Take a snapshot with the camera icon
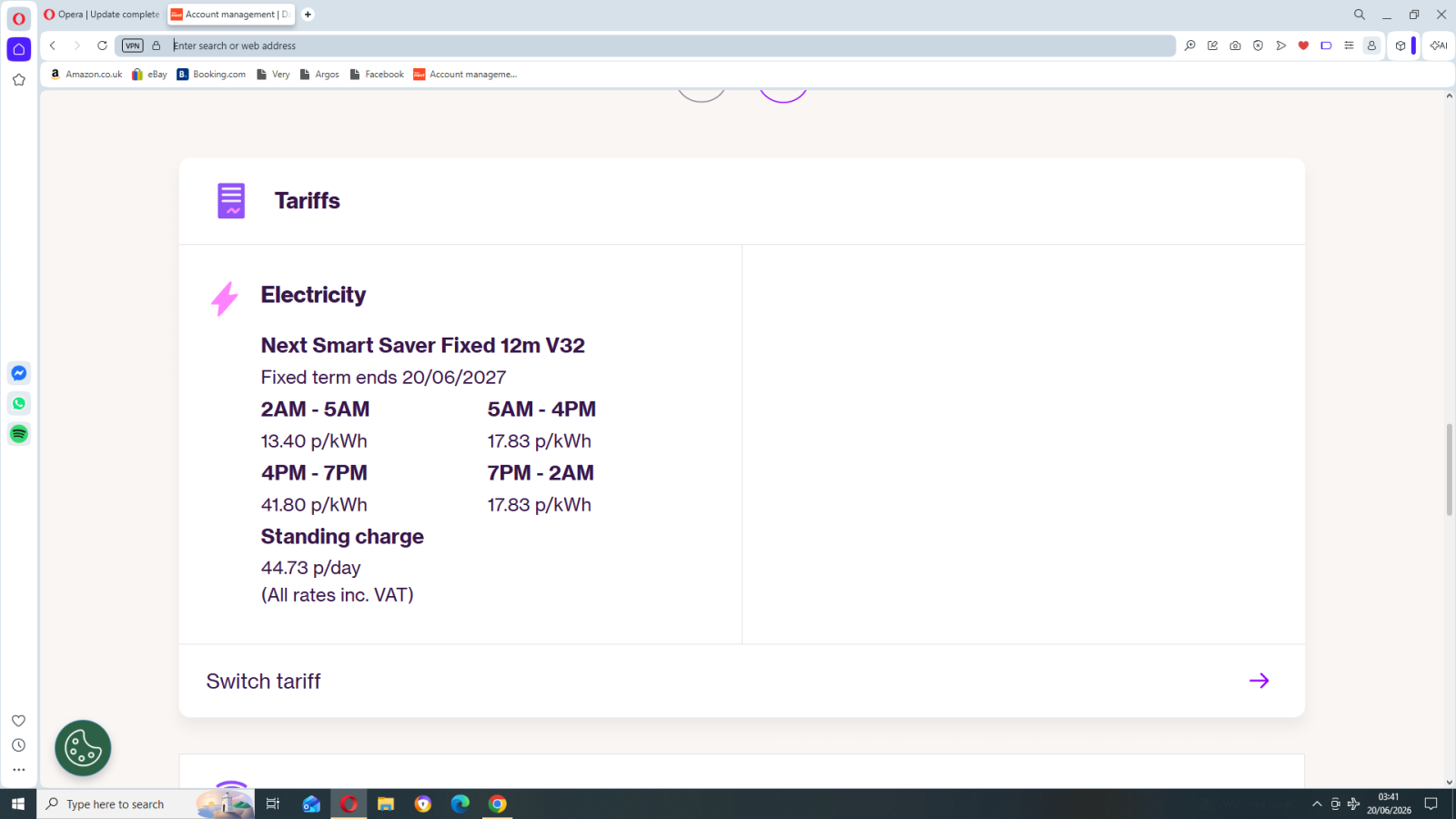The width and height of the screenshot is (1456, 819). pyautogui.click(x=1235, y=45)
